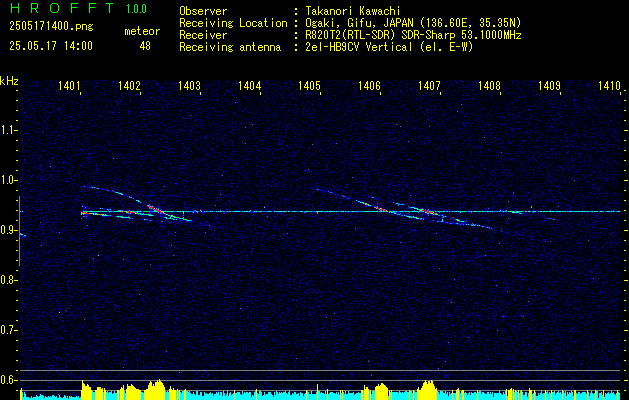The image size is (629, 400).
Task: Click the gray vertical range bar beside 0.9
Action: (x=19, y=231)
